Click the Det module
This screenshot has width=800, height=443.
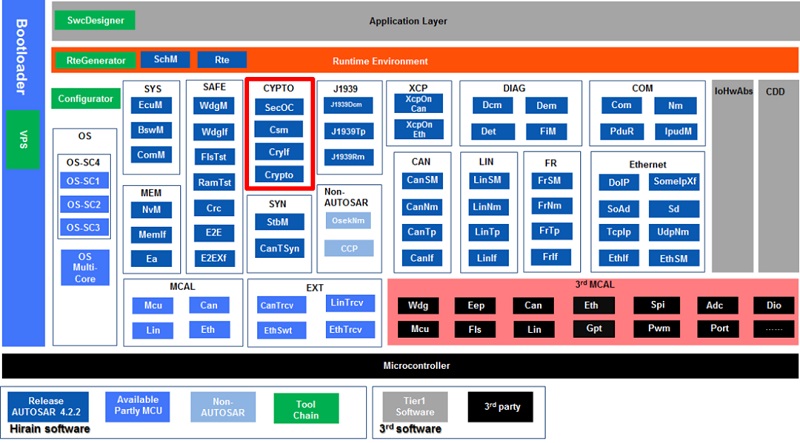(492, 131)
